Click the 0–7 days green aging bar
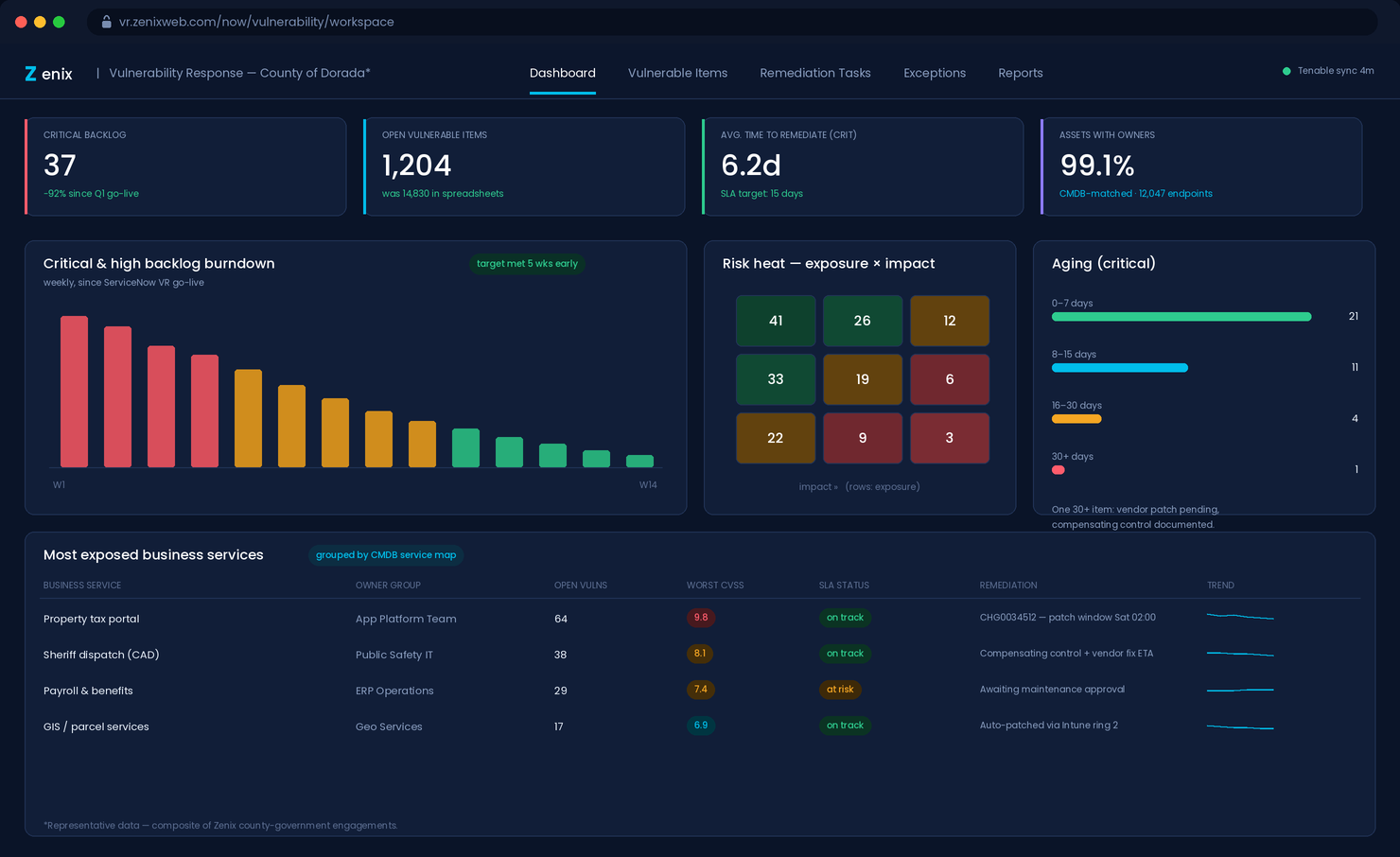The width and height of the screenshot is (1400, 857). [x=1181, y=317]
